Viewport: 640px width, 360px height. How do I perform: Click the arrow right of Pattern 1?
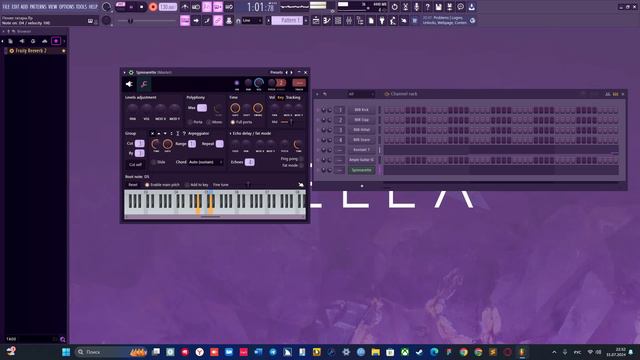[x=306, y=20]
